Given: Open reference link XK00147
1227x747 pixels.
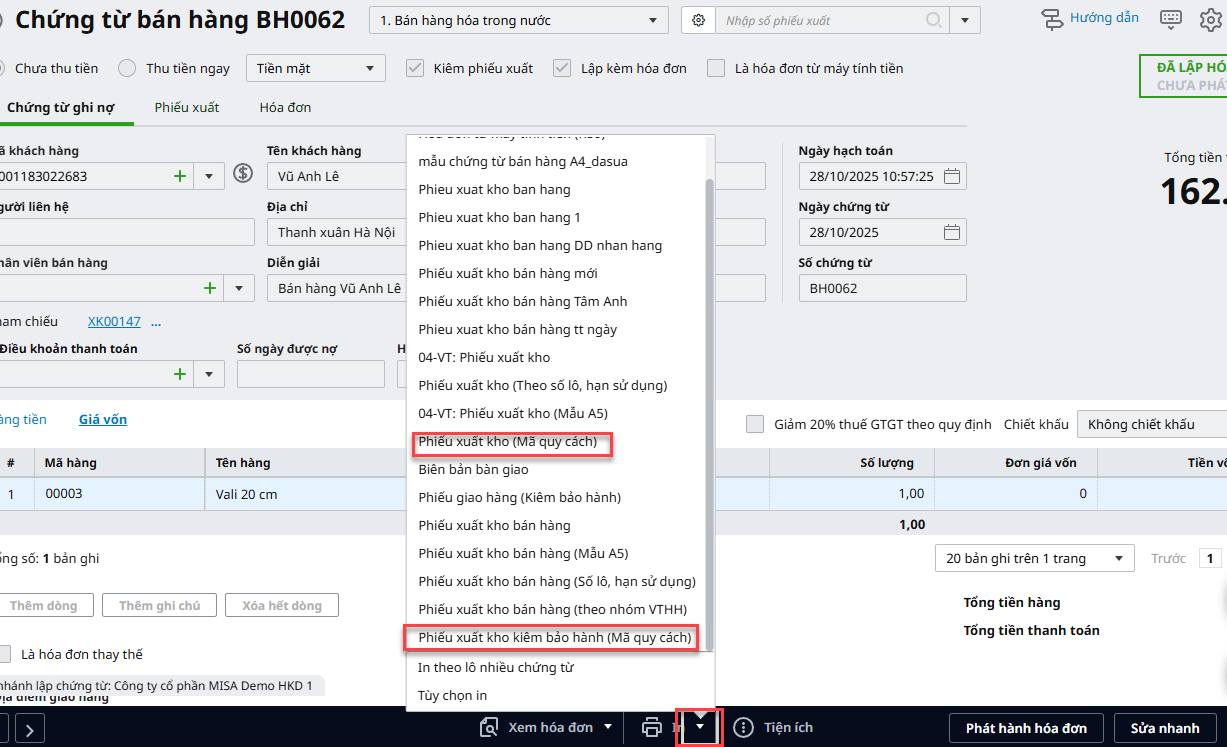Looking at the screenshot, I should tap(114, 321).
